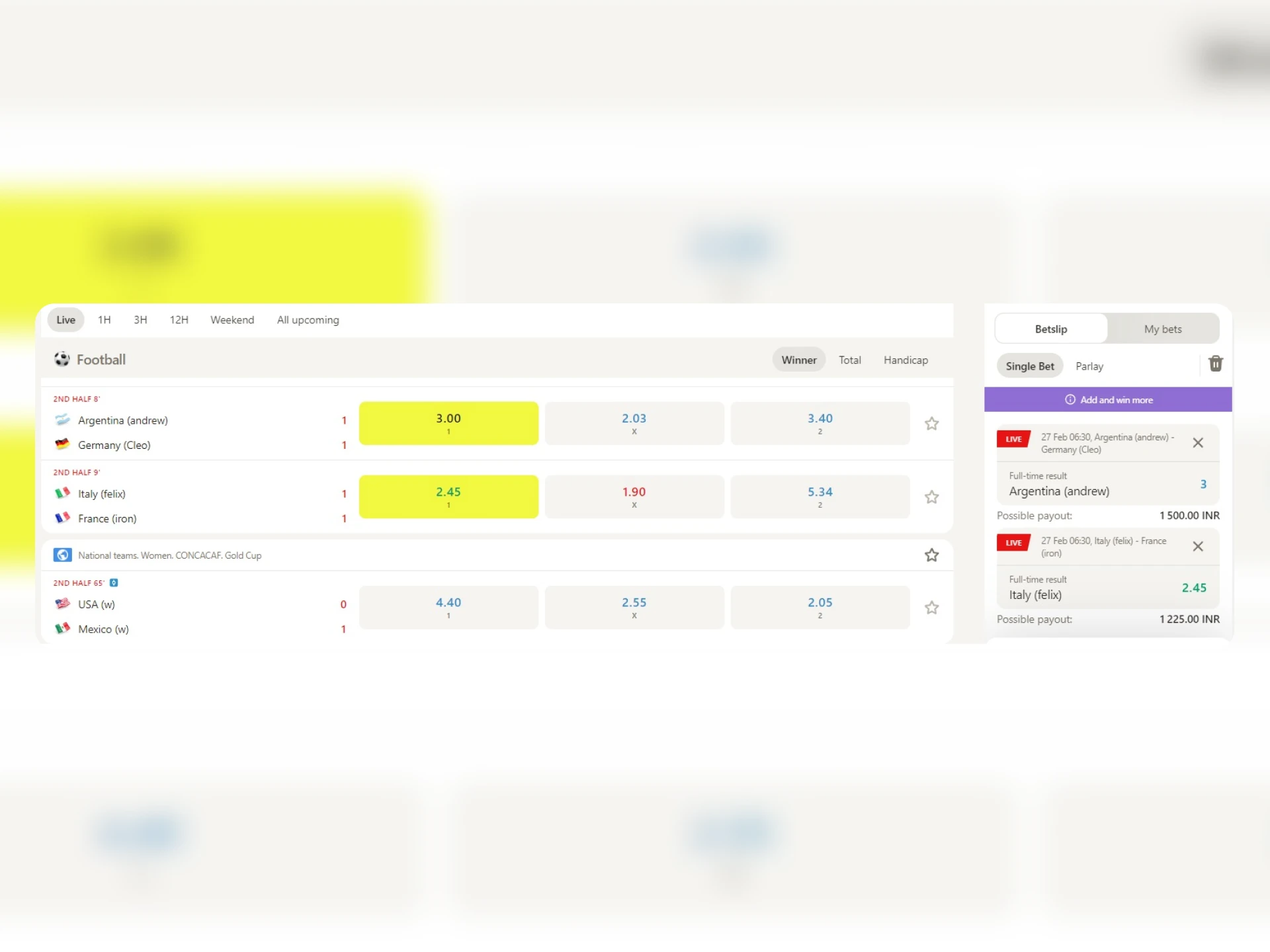The image size is (1270, 952).
Task: Show All upcoming matches
Action: 308,320
